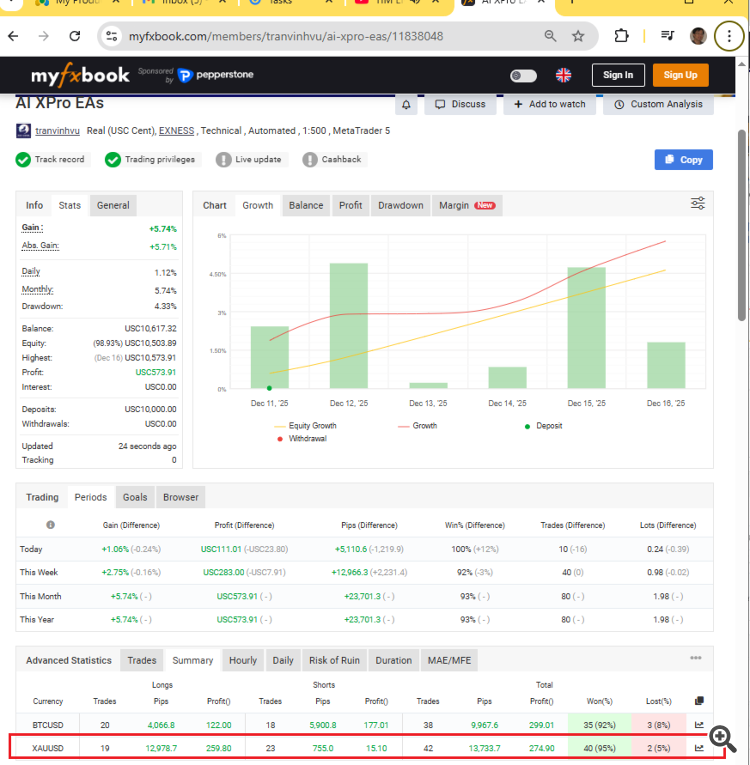Open chart icon for XAUUSD row
The height and width of the screenshot is (765, 750).
click(699, 748)
